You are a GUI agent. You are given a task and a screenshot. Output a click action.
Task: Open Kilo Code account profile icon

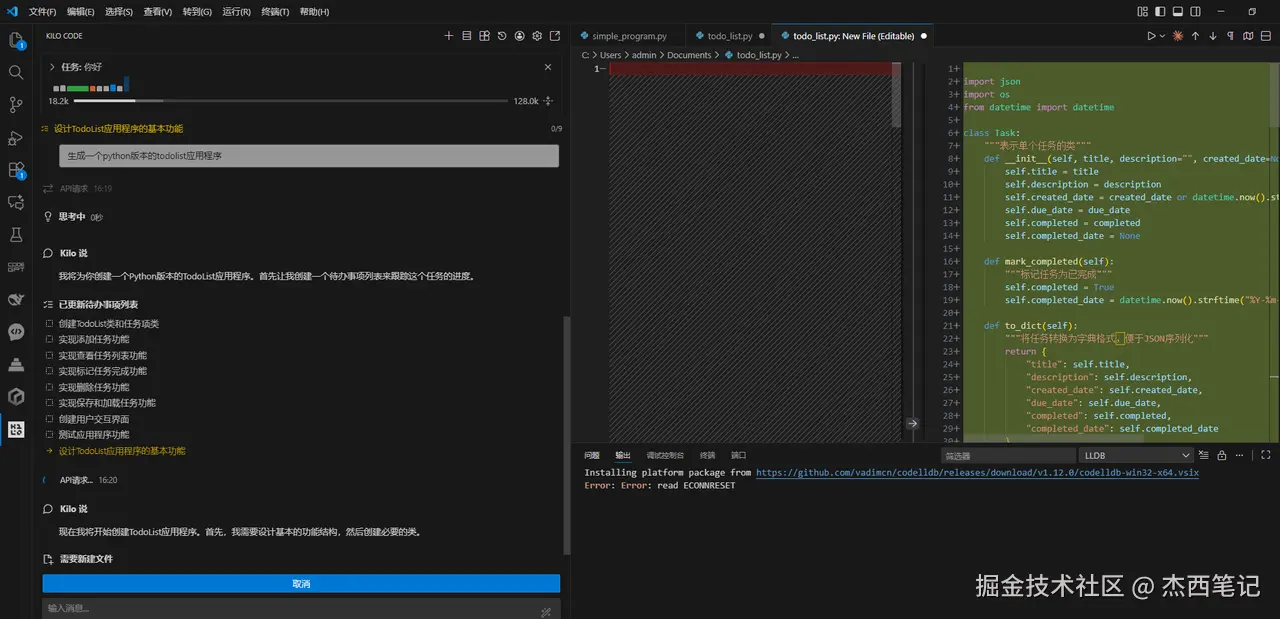coord(520,36)
